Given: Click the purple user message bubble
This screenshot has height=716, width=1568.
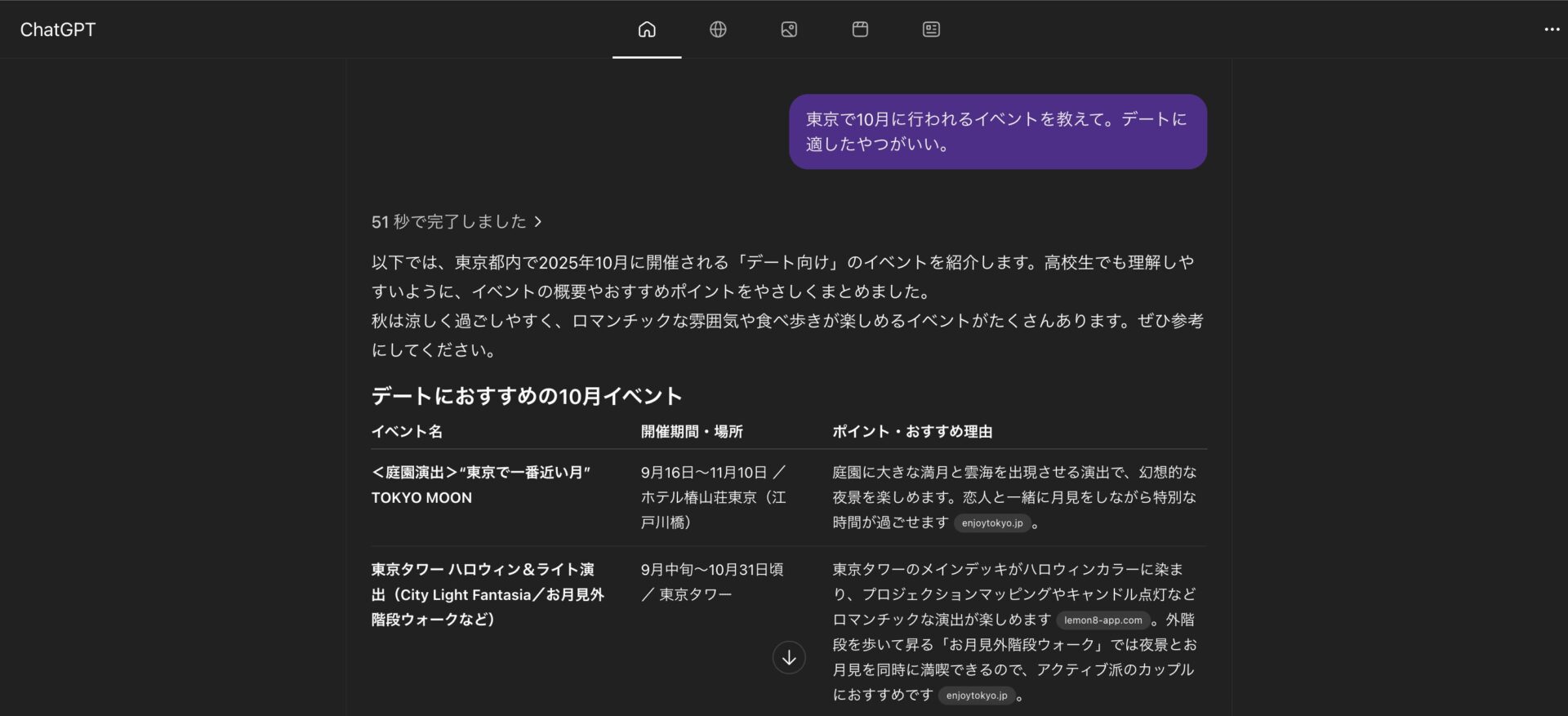Looking at the screenshot, I should [x=997, y=131].
